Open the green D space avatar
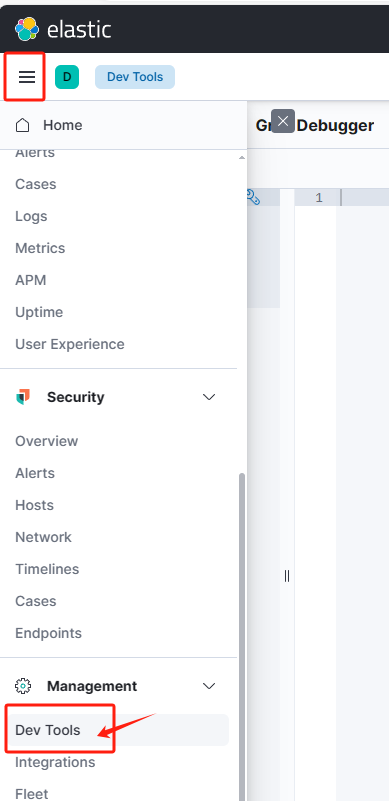 pos(67,77)
